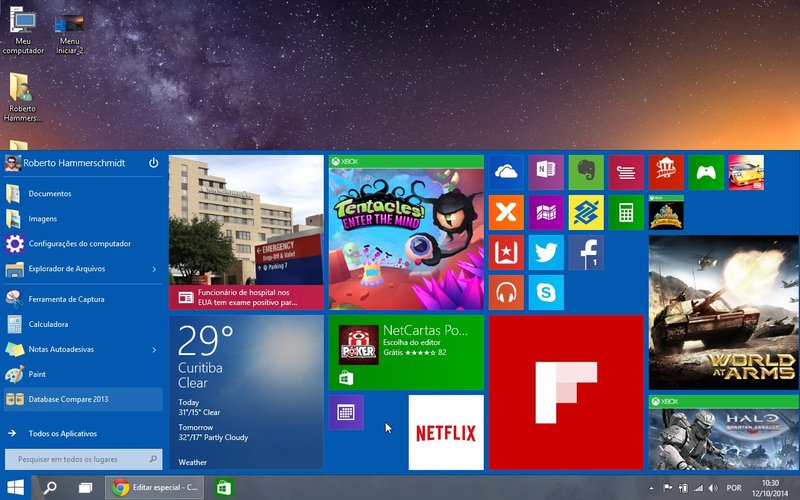This screenshot has height=500, width=800.
Task: Open Roberto Hammers... desktop folder
Action: pos(21,98)
